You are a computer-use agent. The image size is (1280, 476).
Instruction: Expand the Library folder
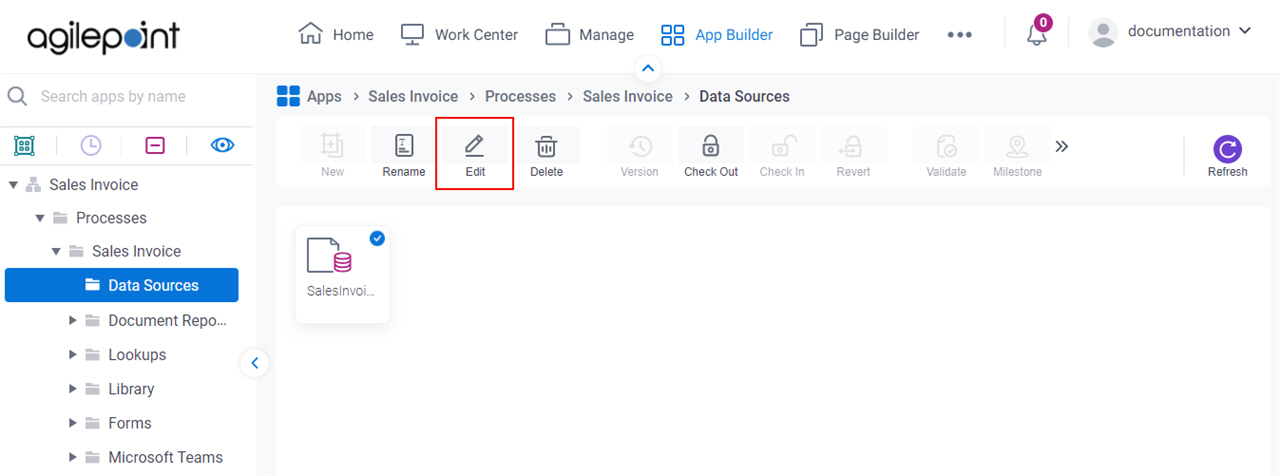click(x=73, y=389)
